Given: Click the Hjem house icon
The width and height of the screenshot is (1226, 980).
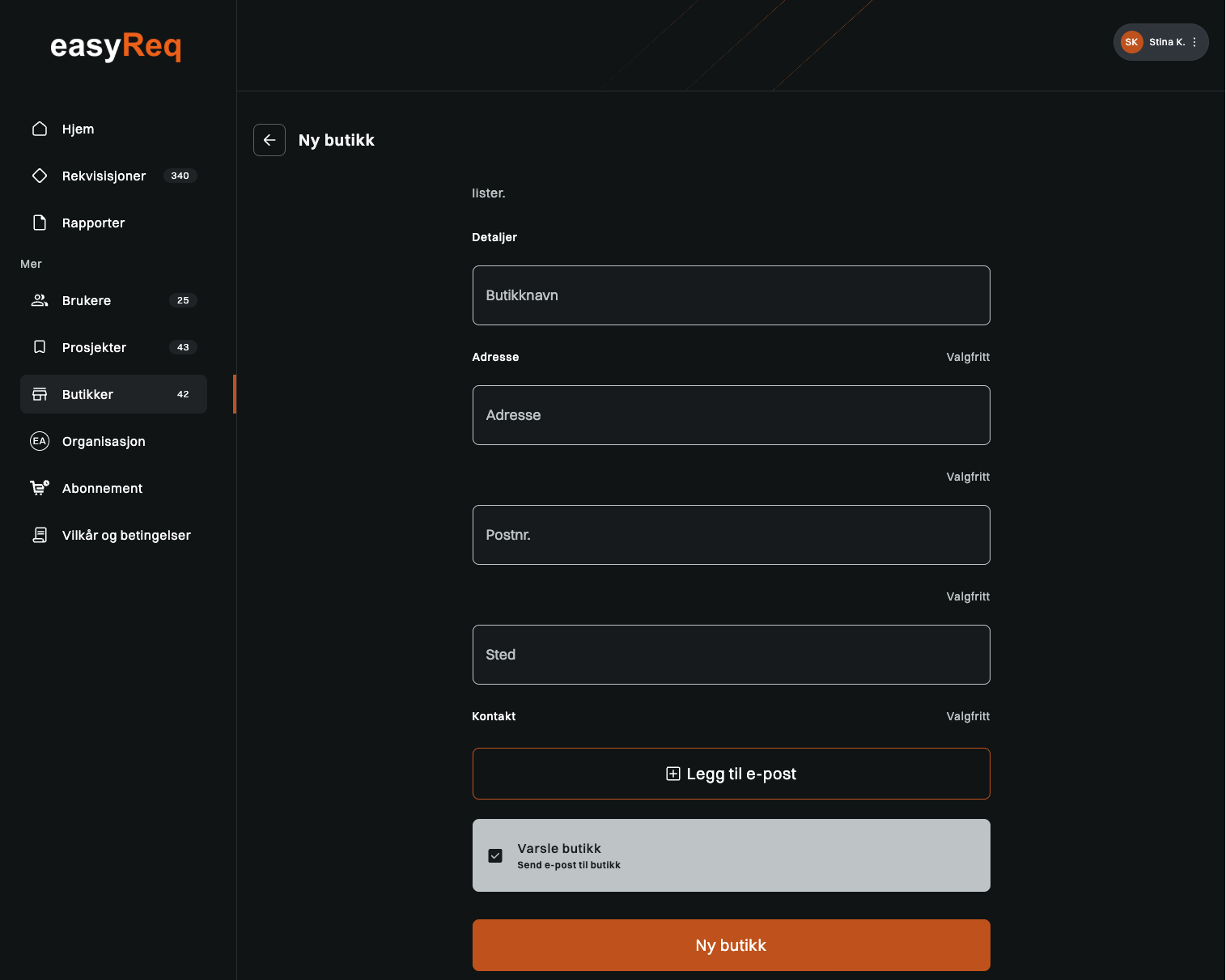Looking at the screenshot, I should (40, 129).
